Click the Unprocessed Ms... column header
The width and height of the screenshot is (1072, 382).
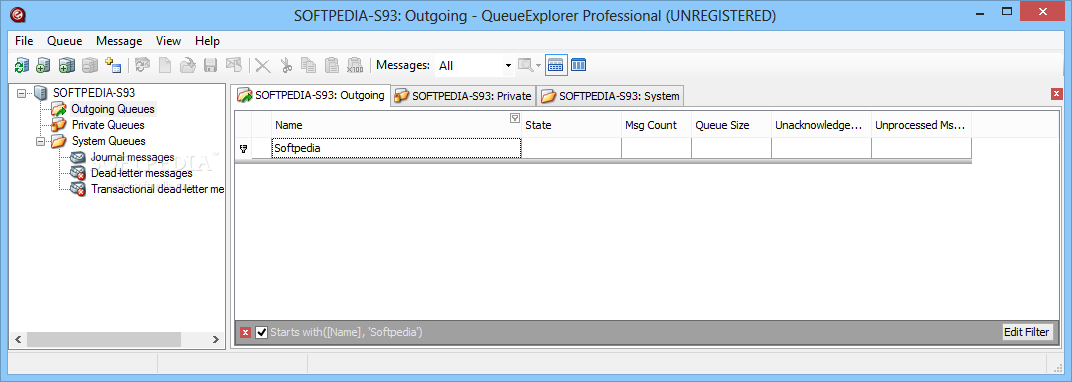pos(922,125)
